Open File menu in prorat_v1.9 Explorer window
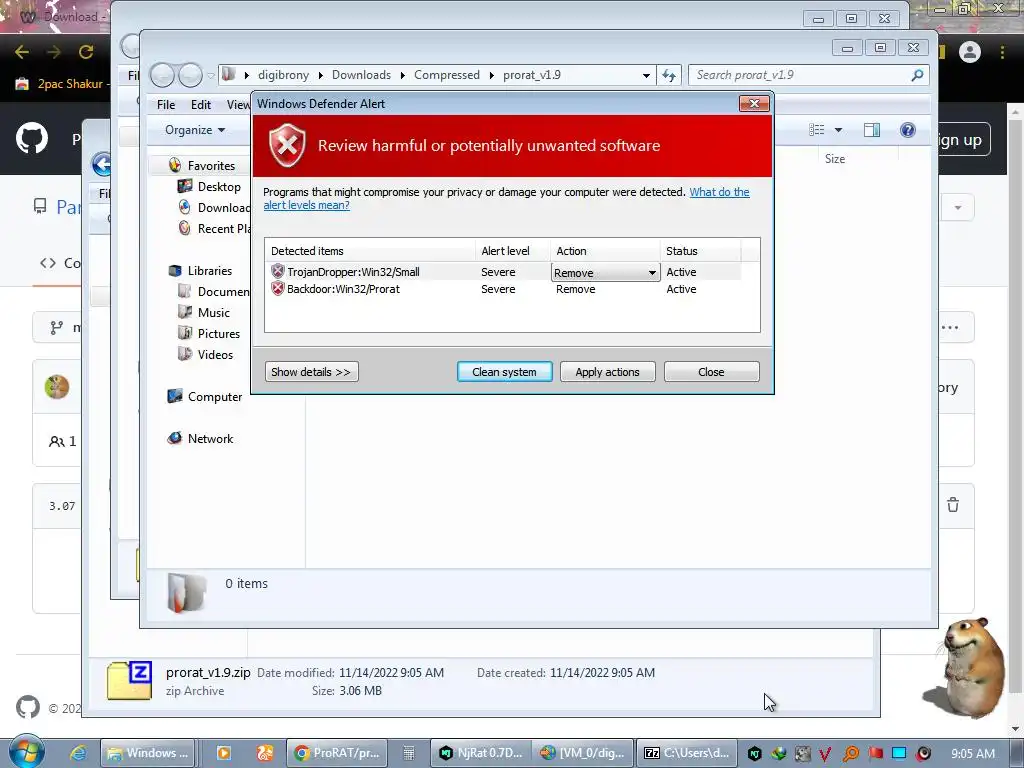Image resolution: width=1024 pixels, height=768 pixels. pyautogui.click(x=166, y=104)
